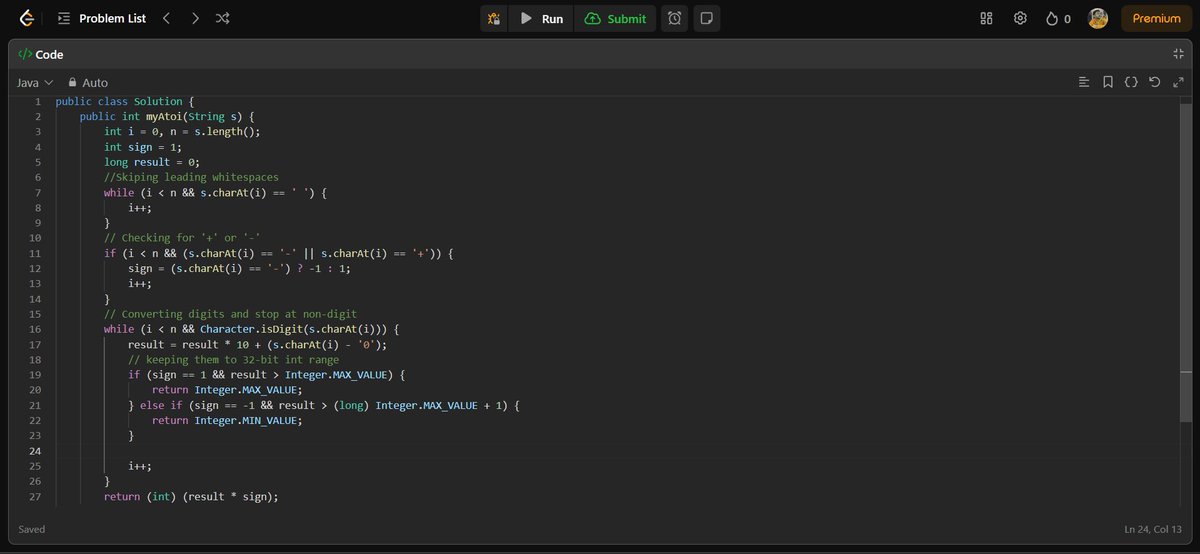The image size is (1200, 554).
Task: Open user profile avatar
Action: [x=1098, y=18]
